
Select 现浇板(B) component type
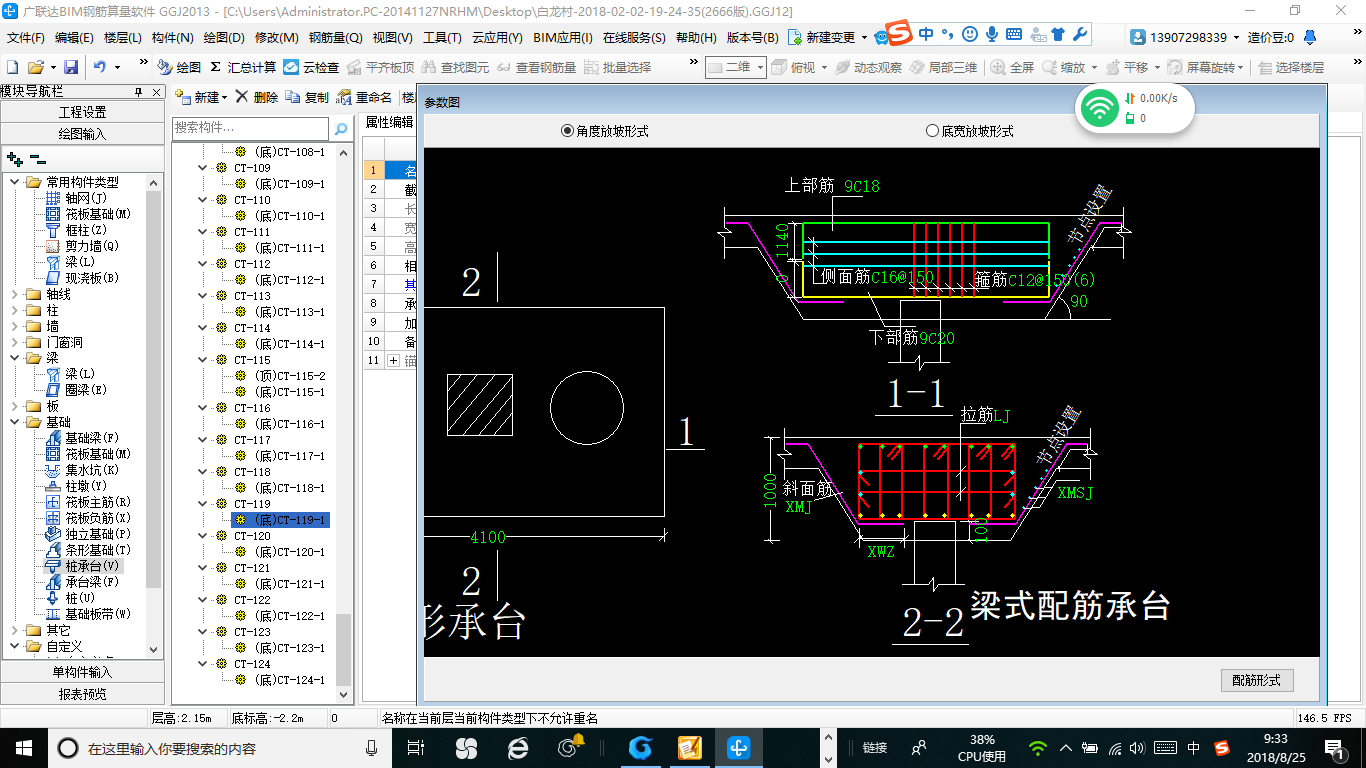[82, 278]
